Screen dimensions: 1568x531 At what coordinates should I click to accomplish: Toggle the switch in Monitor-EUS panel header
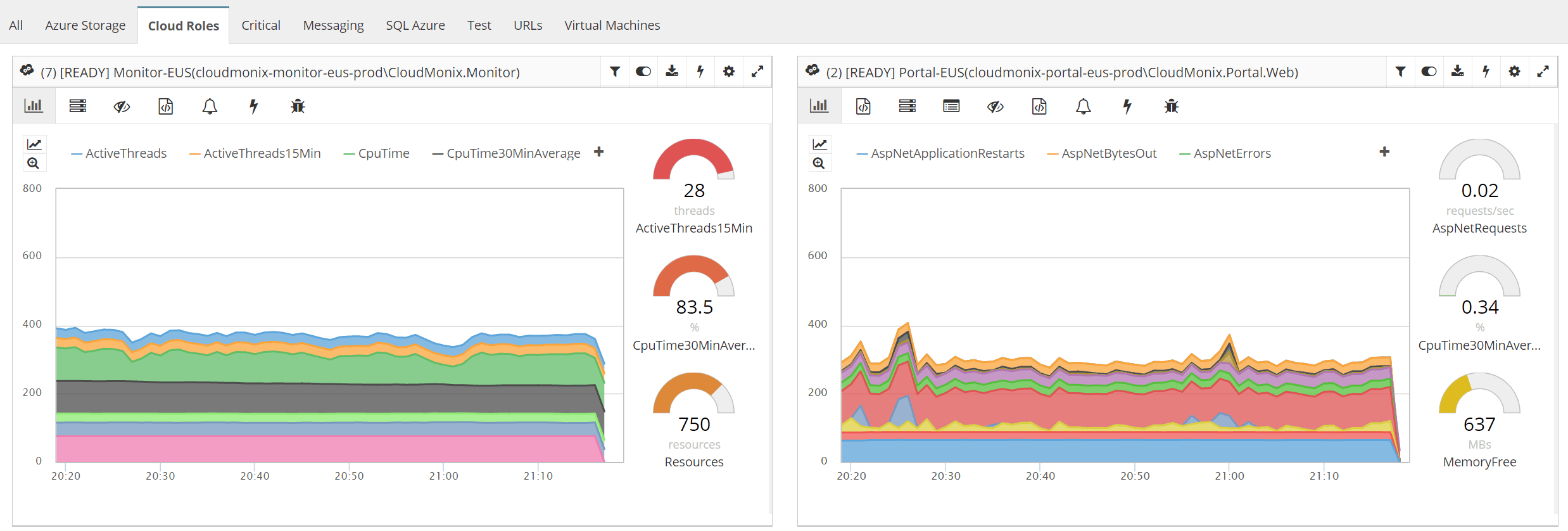[643, 72]
